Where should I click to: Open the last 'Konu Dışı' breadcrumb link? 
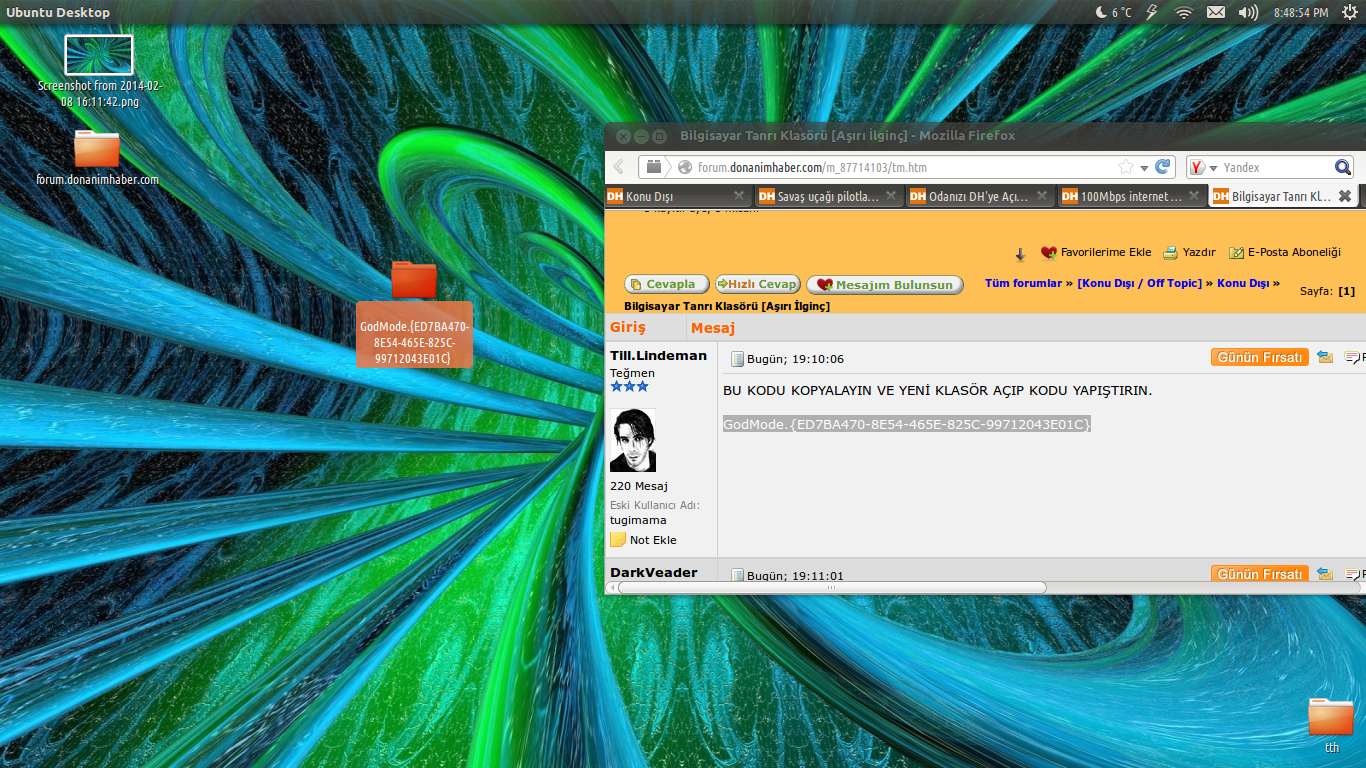tap(1243, 284)
